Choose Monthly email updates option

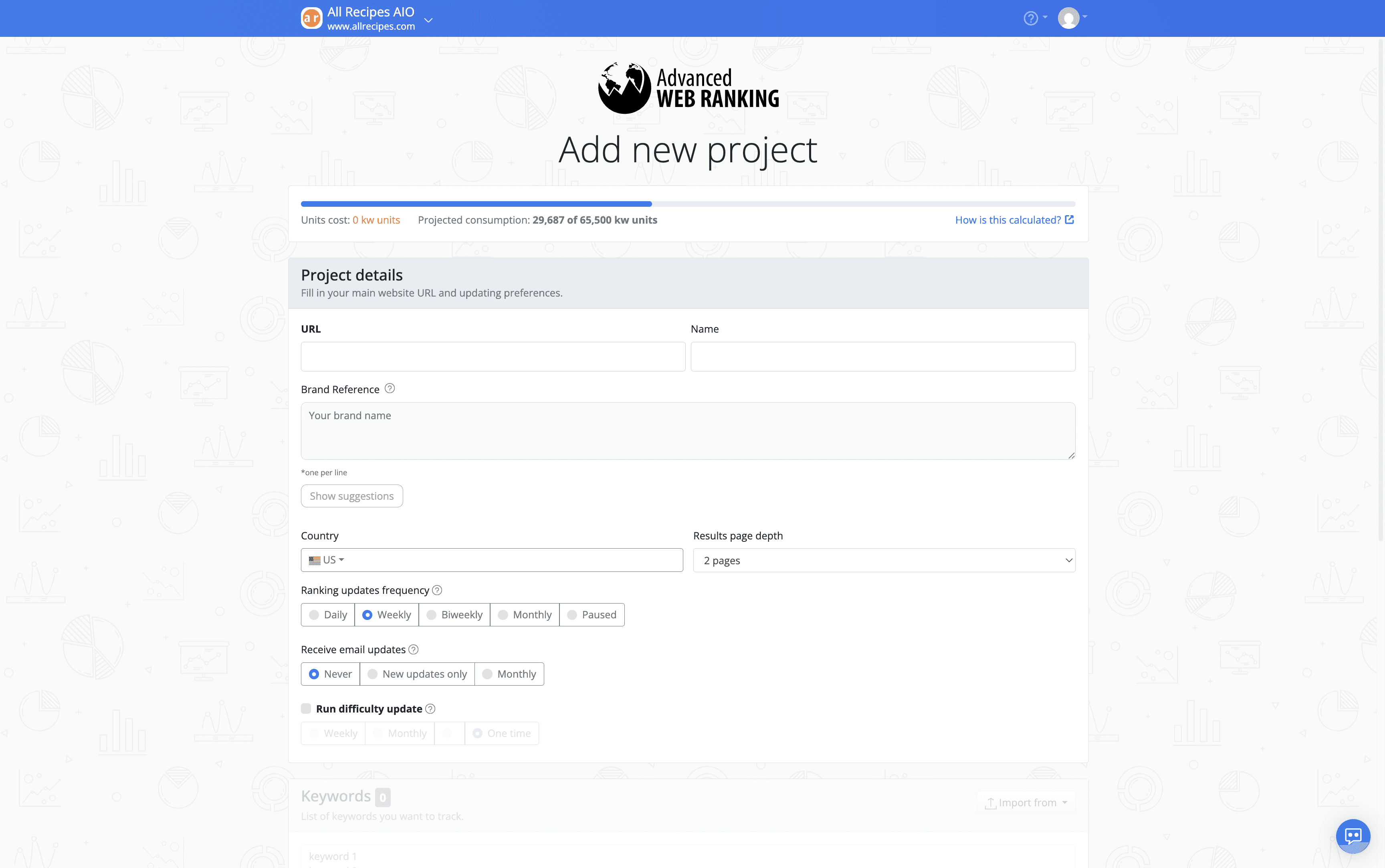(509, 674)
